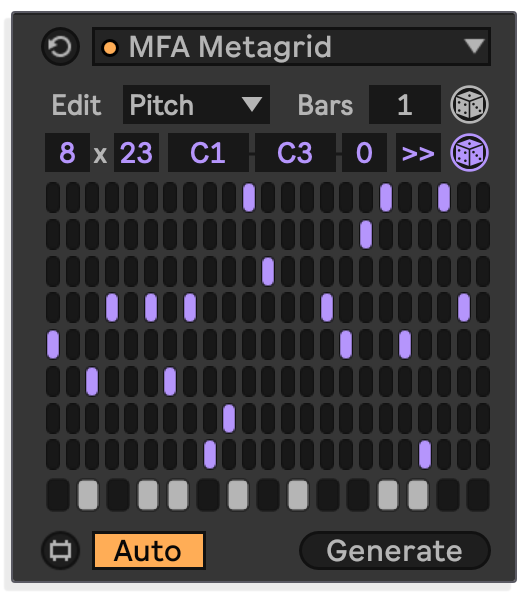
Task: Click lit cell in fifth row, column 16
Action: pyautogui.click(x=346, y=344)
